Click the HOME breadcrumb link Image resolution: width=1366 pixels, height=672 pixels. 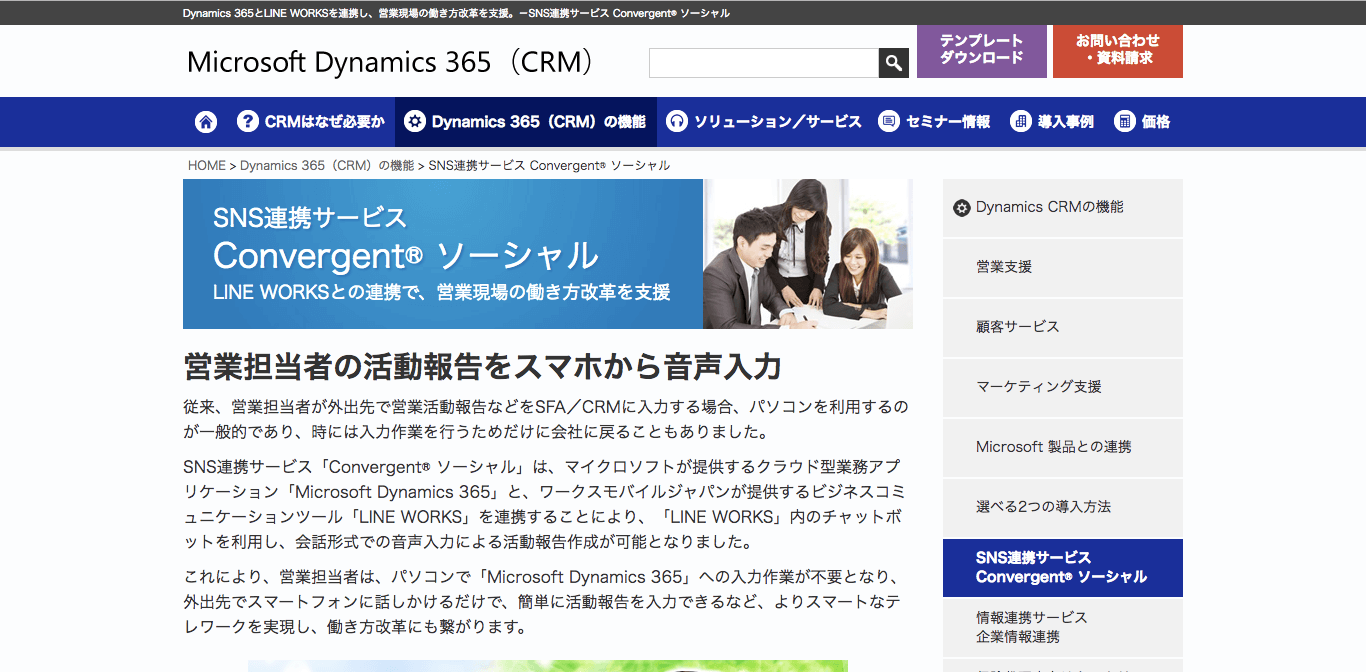[x=207, y=166]
